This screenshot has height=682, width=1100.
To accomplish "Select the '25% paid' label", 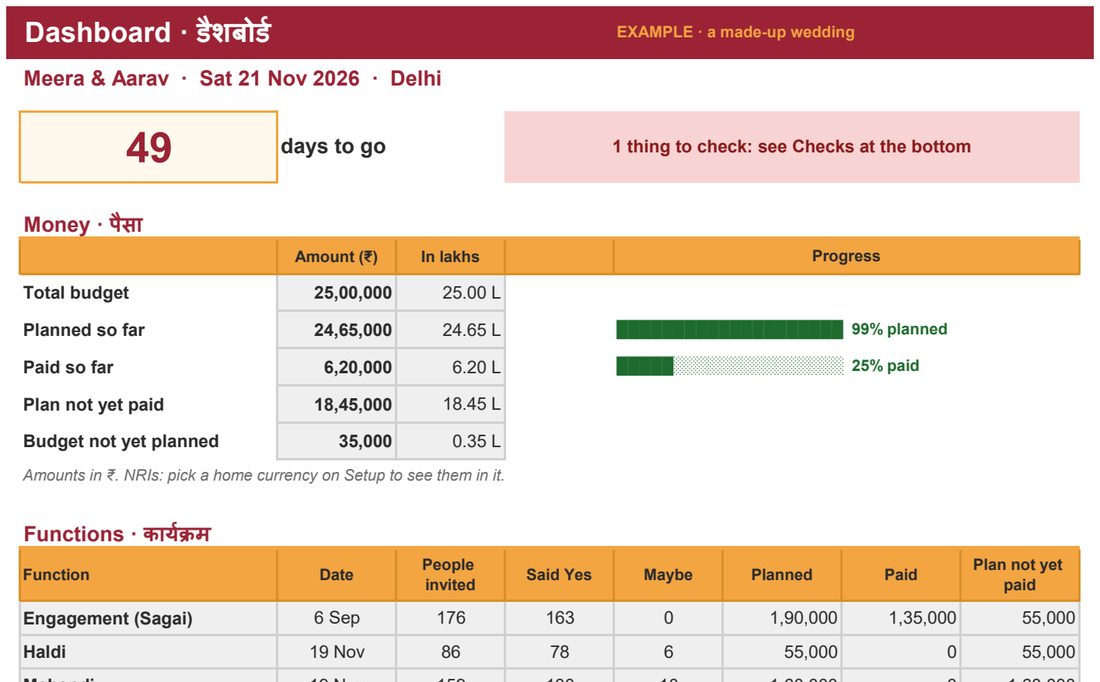I will pos(885,366).
